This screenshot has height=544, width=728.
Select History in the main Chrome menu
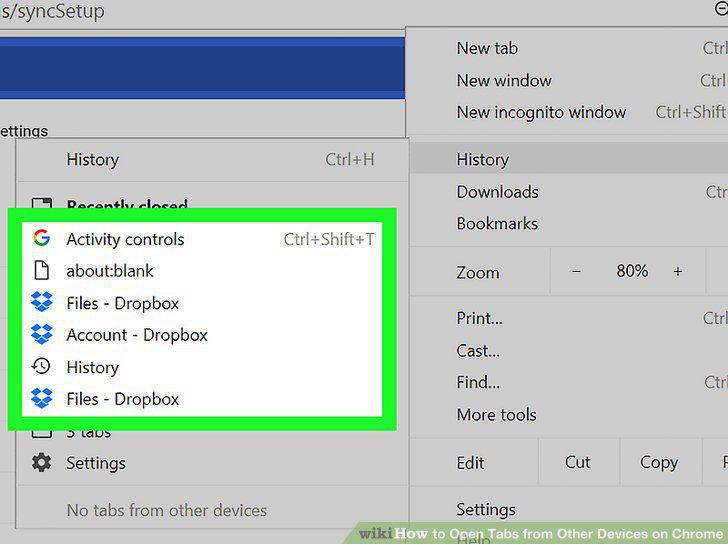coord(569,160)
